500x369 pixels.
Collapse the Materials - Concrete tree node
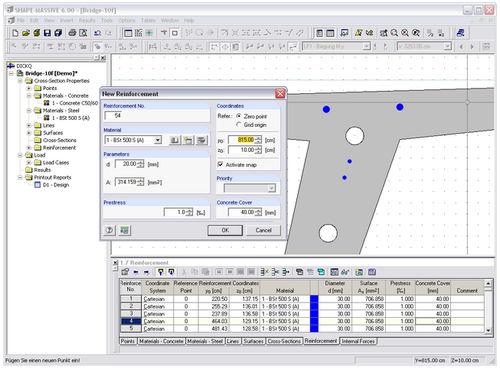[x=29, y=96]
